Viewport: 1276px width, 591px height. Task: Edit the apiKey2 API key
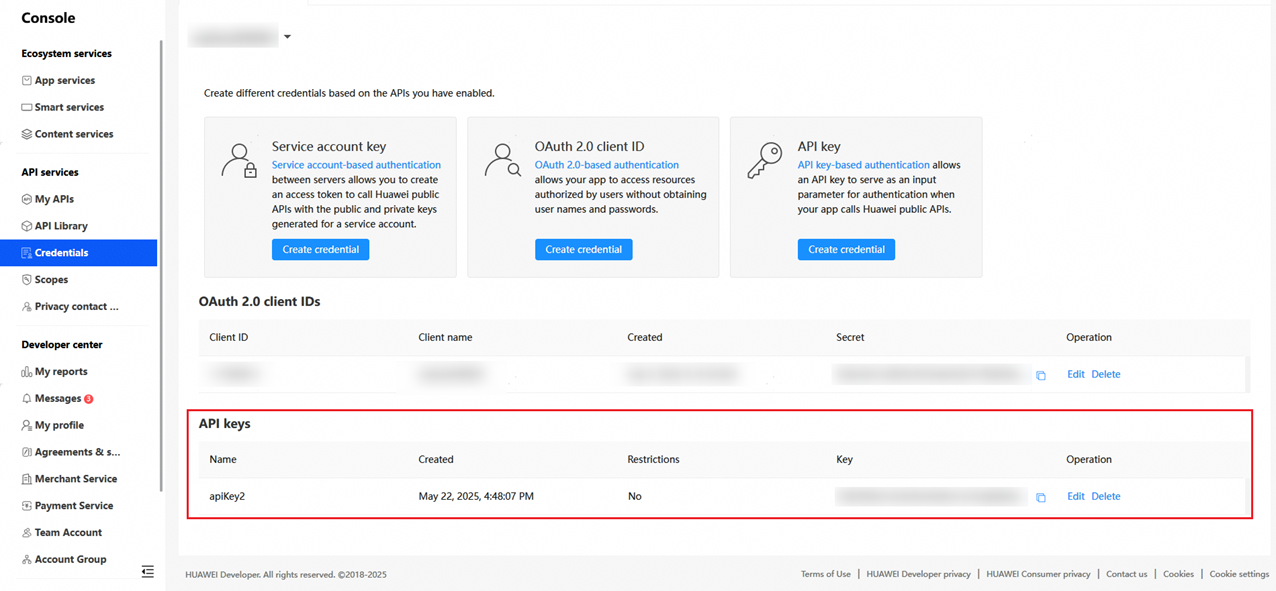pyautogui.click(x=1076, y=496)
